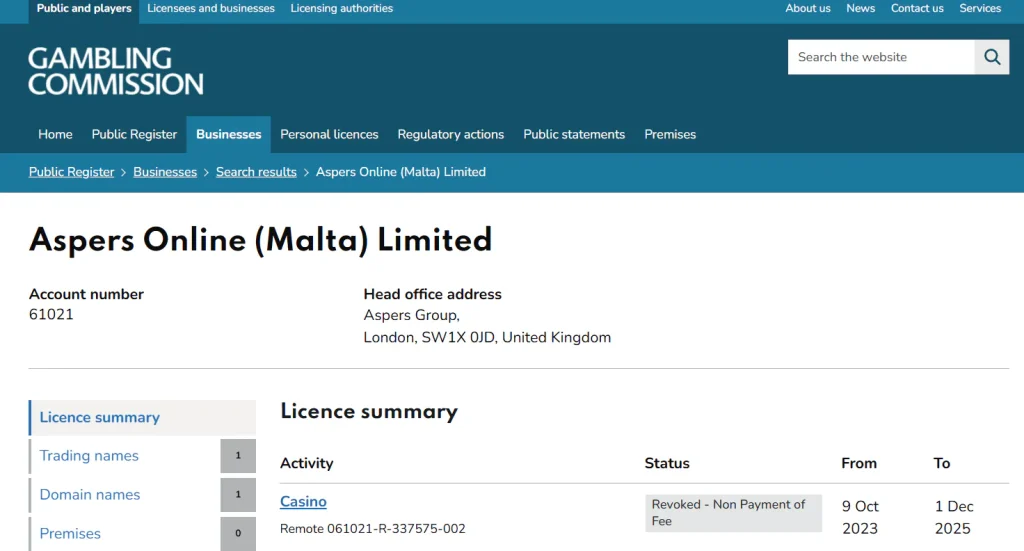Screen dimensions: 1024x551
Task: Focus the Search the website field
Action: coord(881,57)
